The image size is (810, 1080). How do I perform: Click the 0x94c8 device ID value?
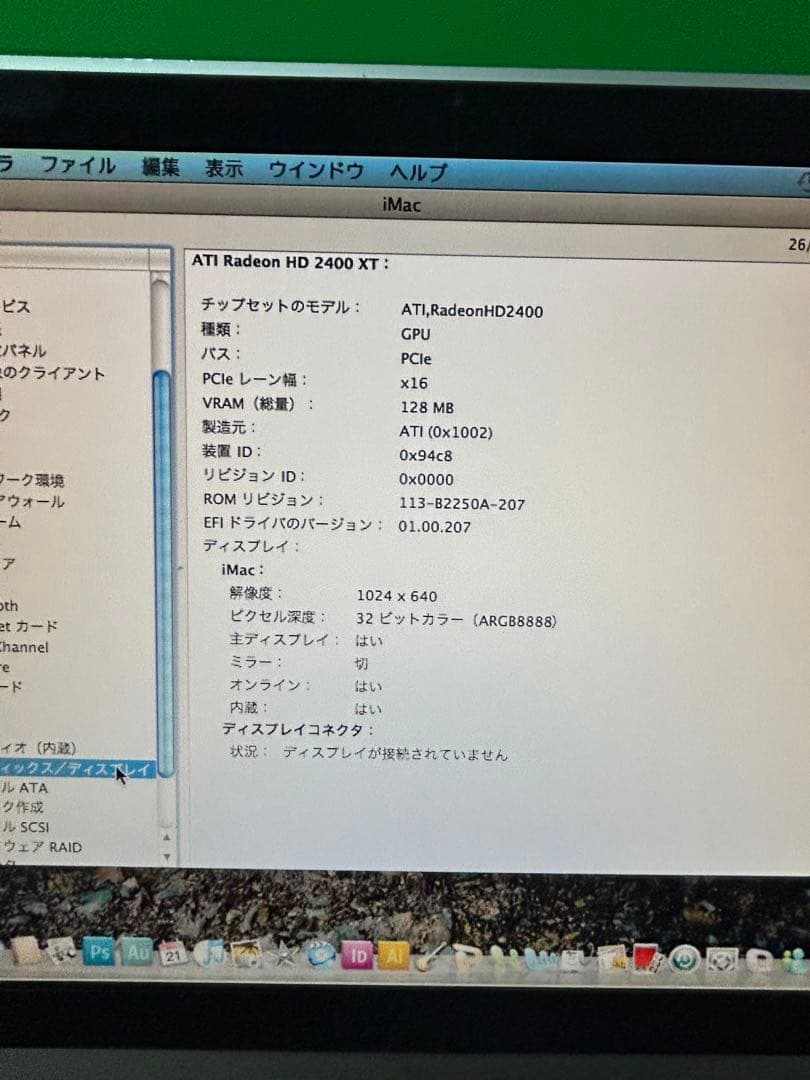pos(426,455)
